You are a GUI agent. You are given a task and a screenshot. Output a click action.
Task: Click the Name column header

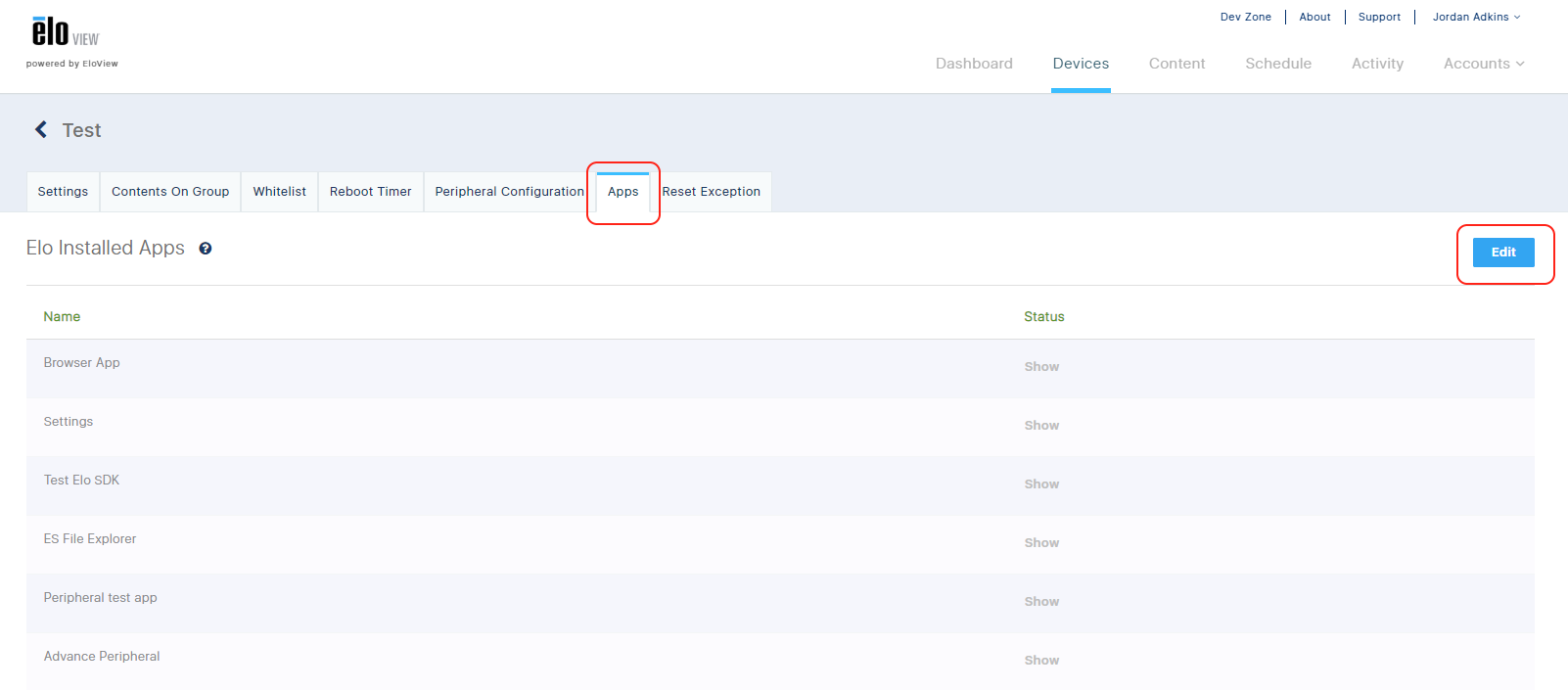click(x=62, y=317)
